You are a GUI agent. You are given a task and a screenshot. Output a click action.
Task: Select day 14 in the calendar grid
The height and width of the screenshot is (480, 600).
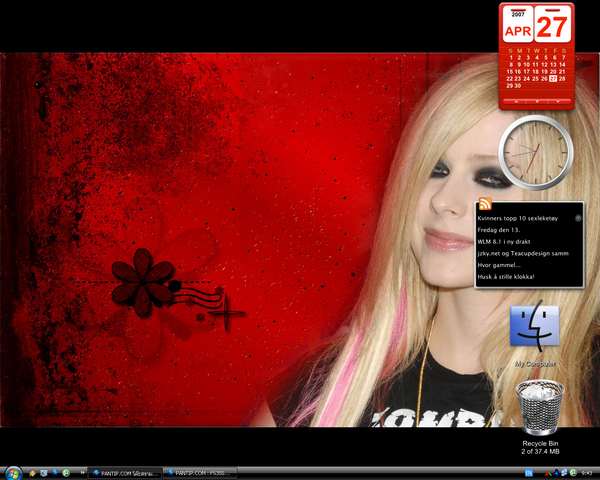(x=562, y=64)
